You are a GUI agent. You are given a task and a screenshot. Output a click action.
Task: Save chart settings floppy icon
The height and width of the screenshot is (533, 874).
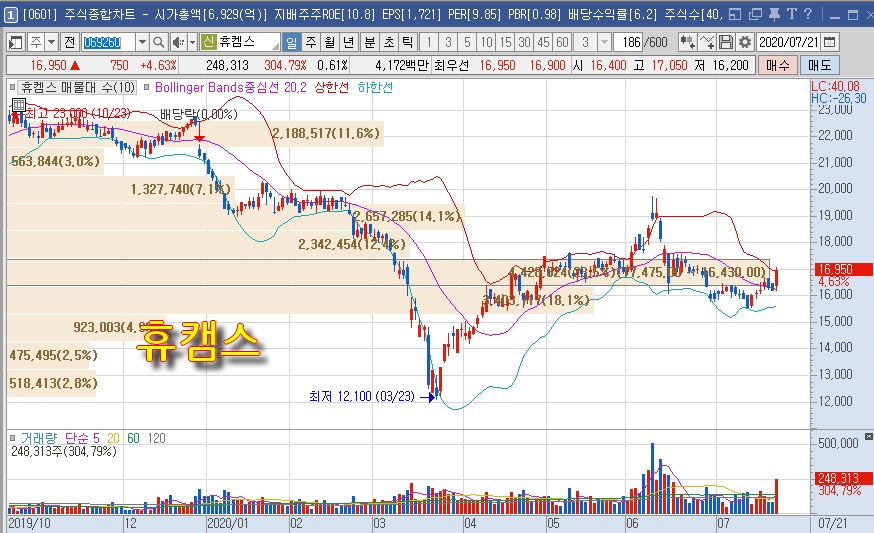click(725, 42)
